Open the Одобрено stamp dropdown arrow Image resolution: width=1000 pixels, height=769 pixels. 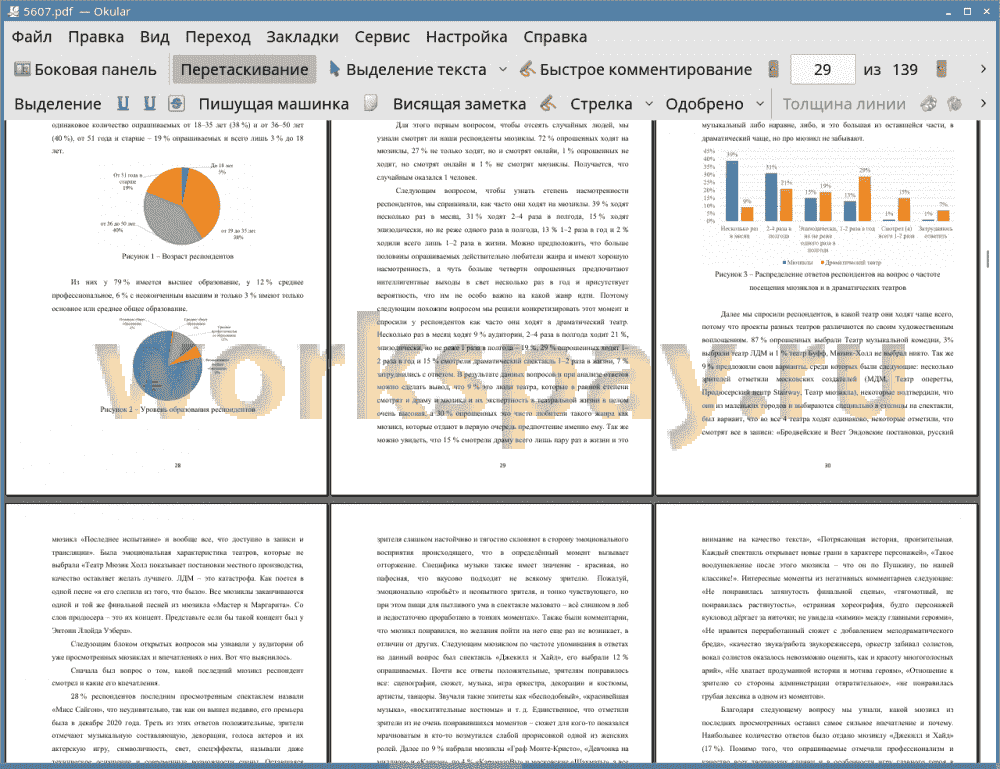pos(760,104)
